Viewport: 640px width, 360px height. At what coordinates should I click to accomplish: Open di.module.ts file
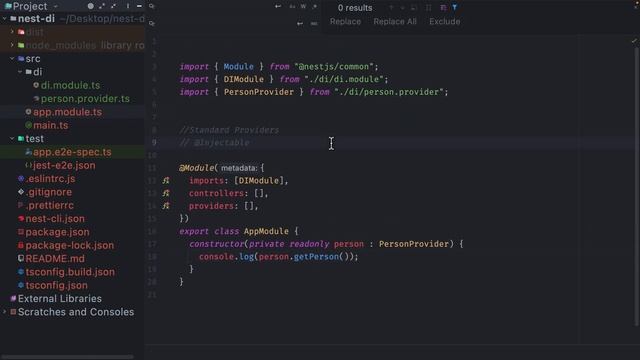[x=70, y=85]
